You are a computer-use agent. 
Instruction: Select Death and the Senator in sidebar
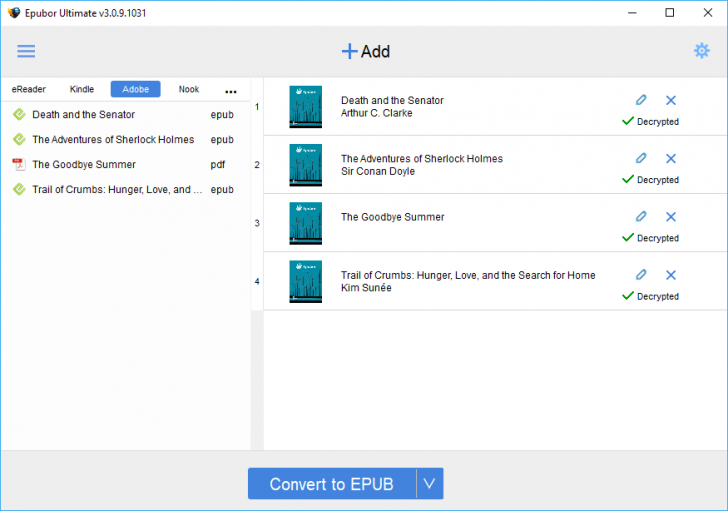click(x=125, y=114)
